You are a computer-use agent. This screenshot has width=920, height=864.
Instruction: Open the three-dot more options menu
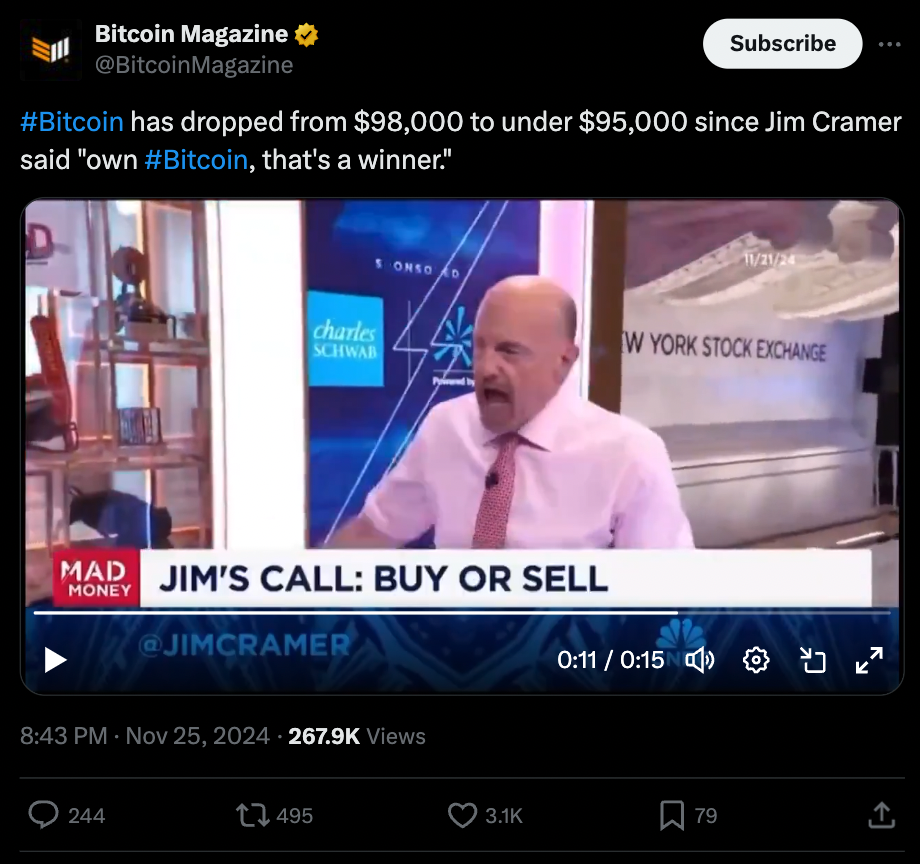[x=889, y=44]
